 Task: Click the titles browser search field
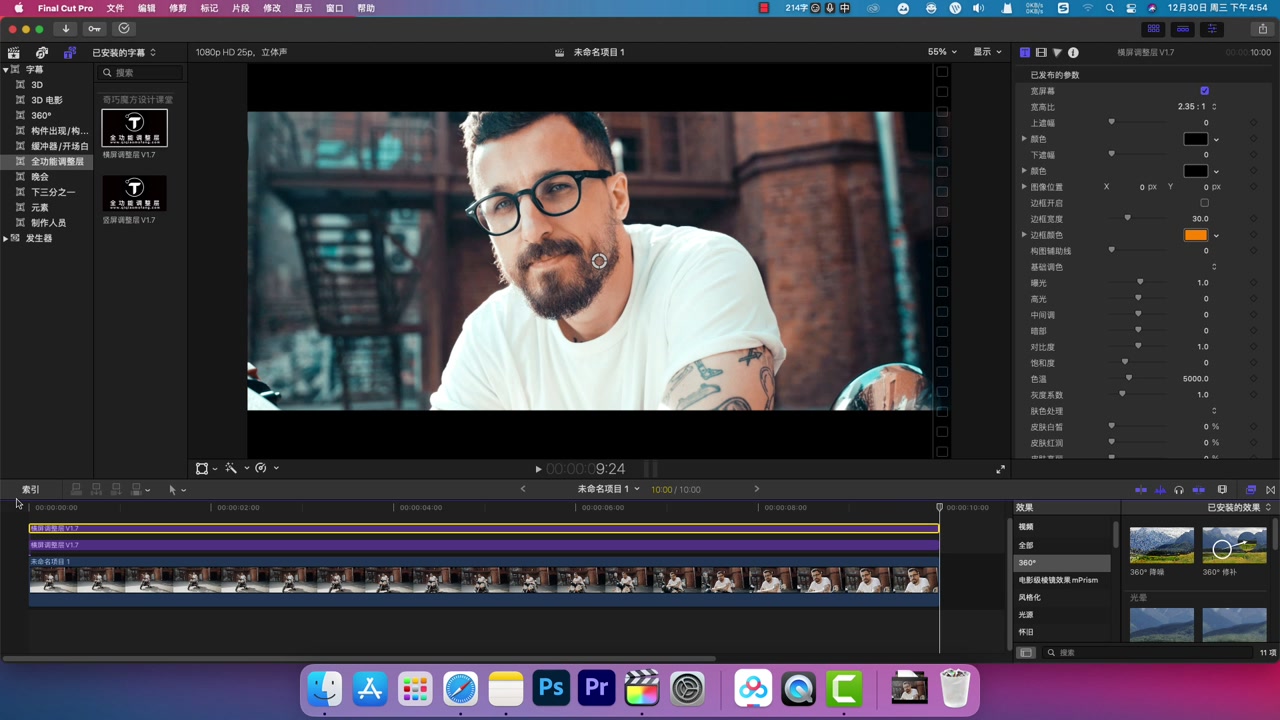click(141, 73)
